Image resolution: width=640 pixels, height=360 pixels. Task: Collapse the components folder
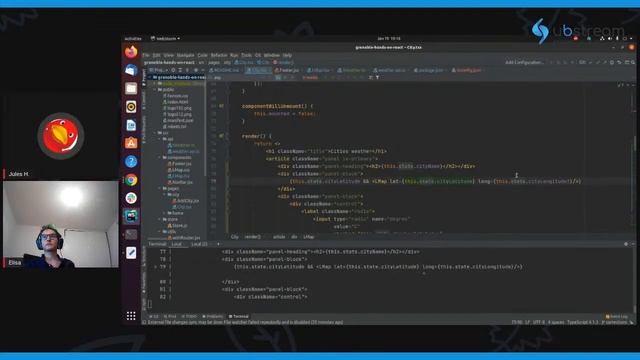coord(160,158)
